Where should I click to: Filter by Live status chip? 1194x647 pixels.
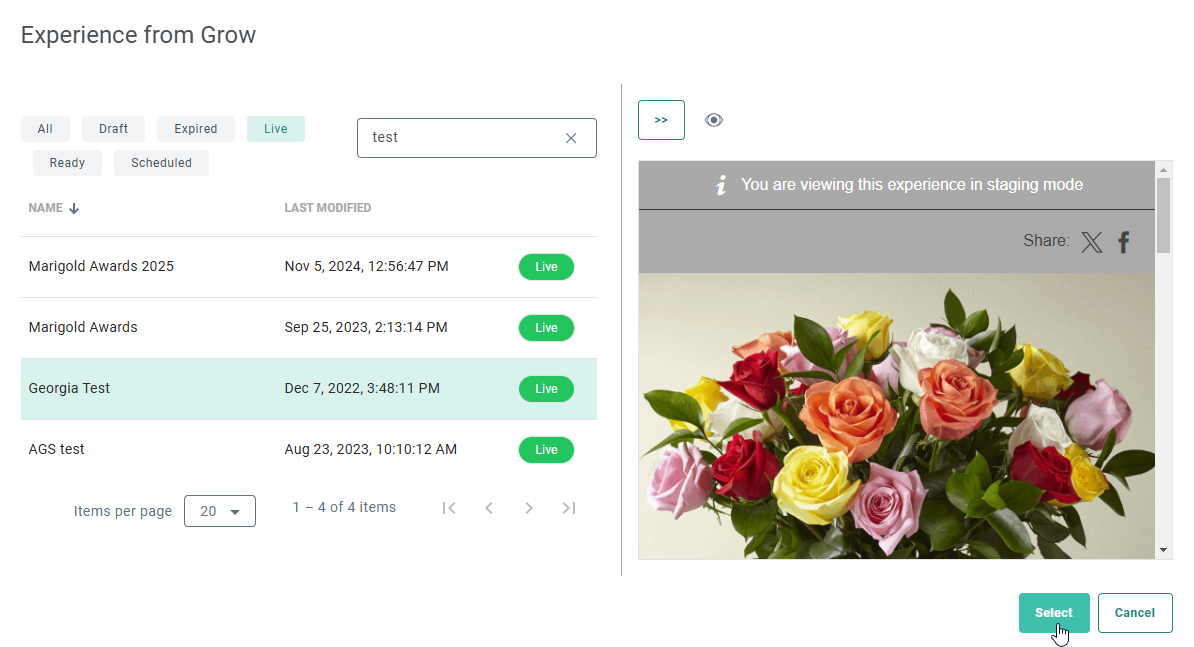click(x=275, y=129)
